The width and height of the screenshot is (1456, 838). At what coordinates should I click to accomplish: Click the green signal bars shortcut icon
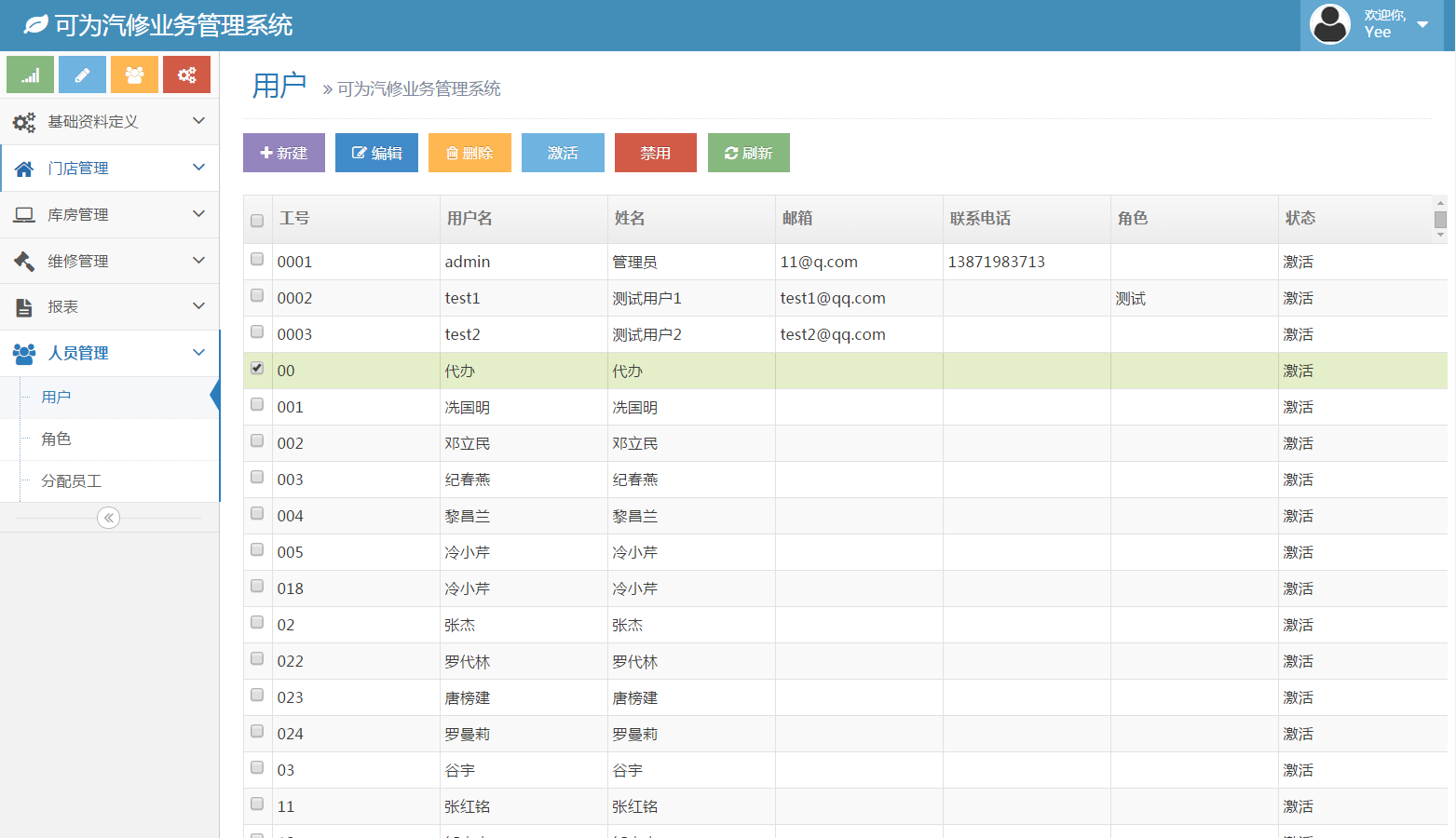point(30,74)
